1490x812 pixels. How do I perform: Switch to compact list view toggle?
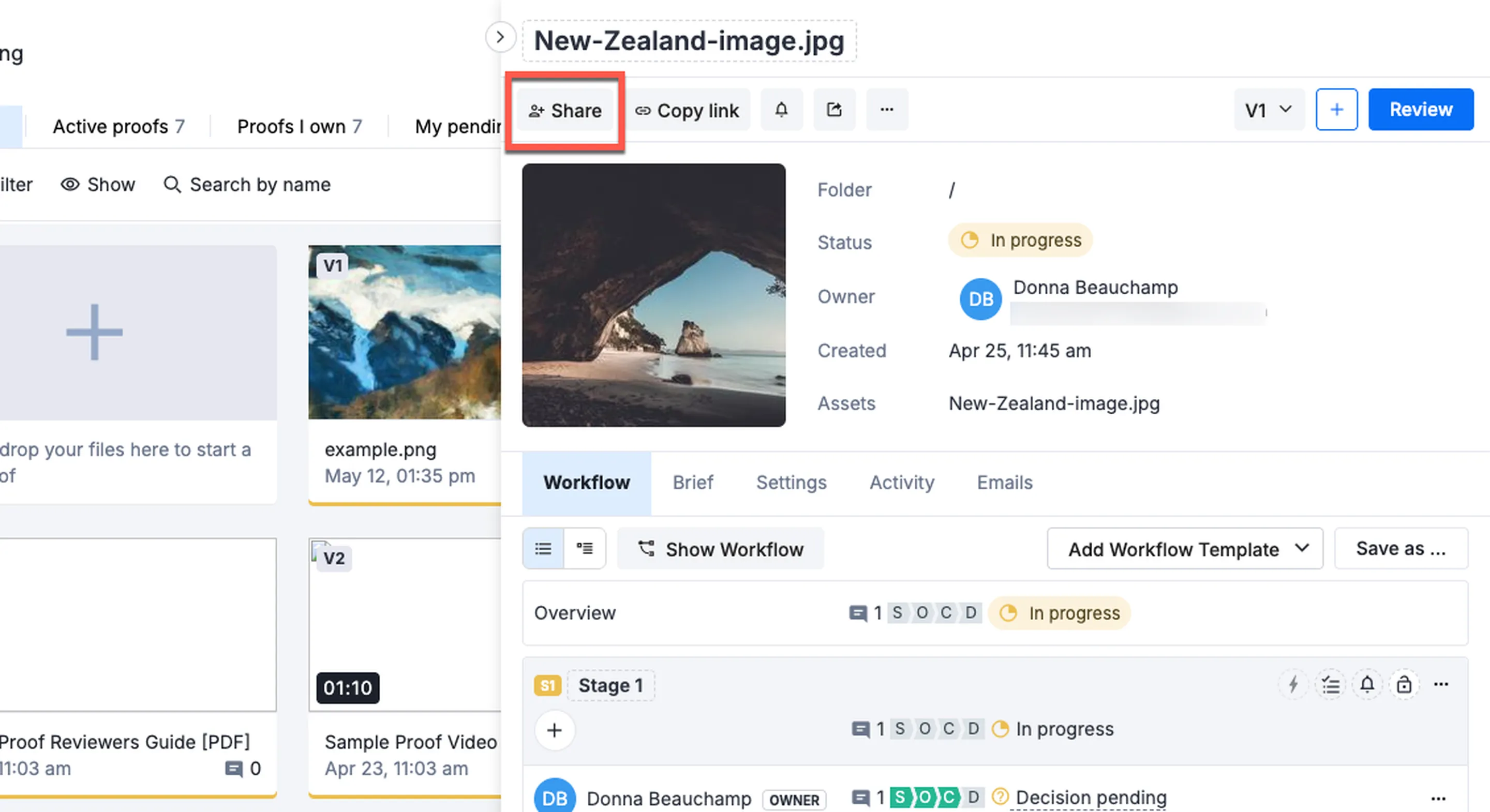click(543, 548)
